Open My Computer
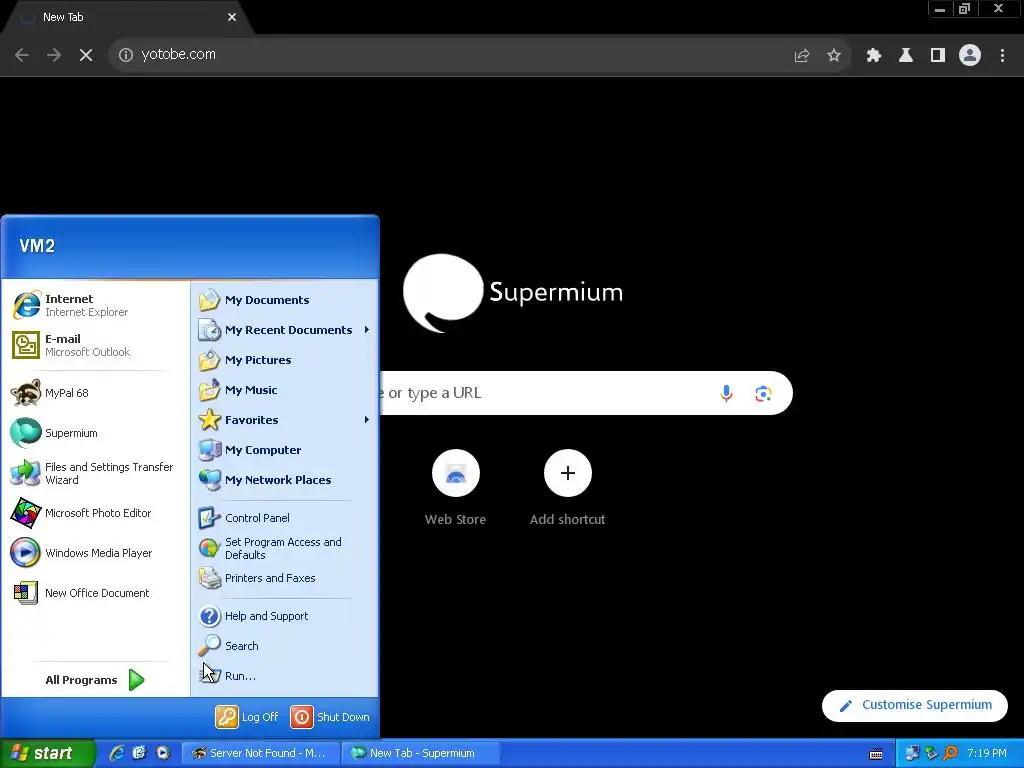 285,451
